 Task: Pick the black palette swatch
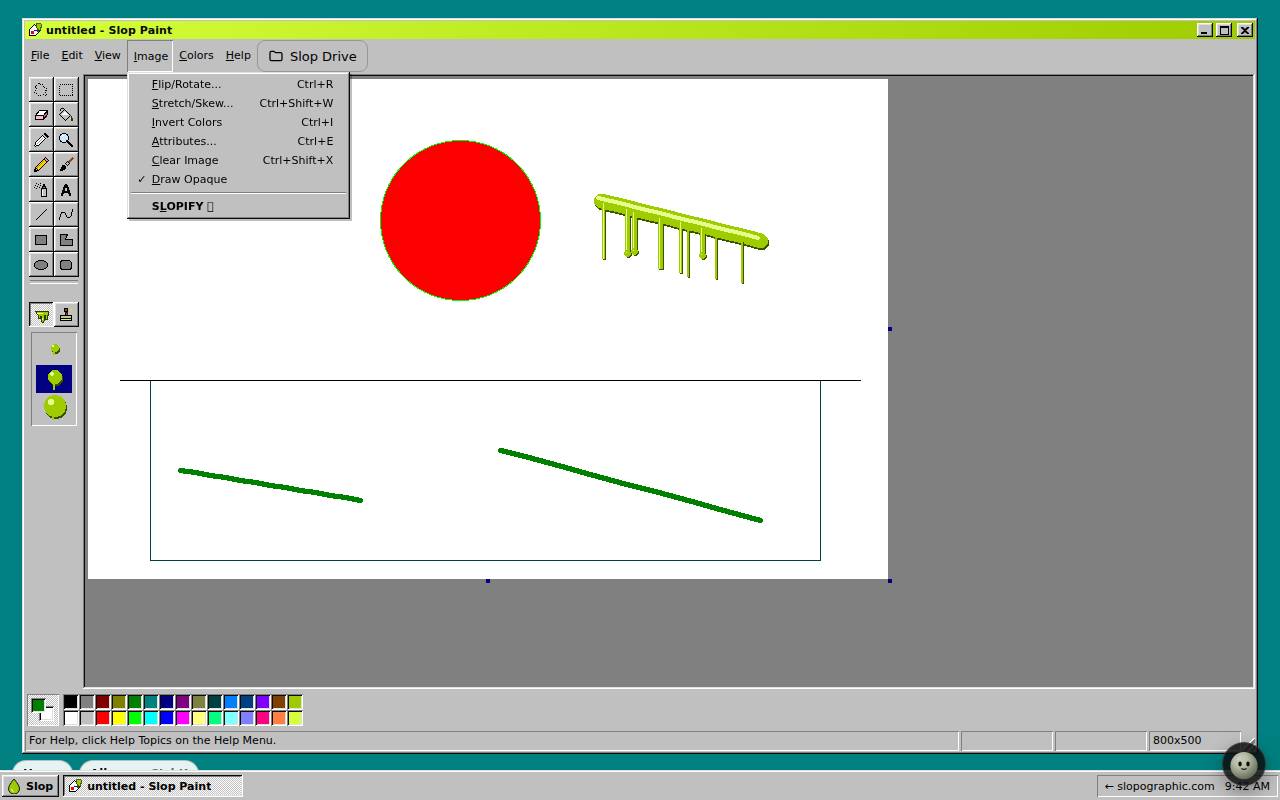71,702
